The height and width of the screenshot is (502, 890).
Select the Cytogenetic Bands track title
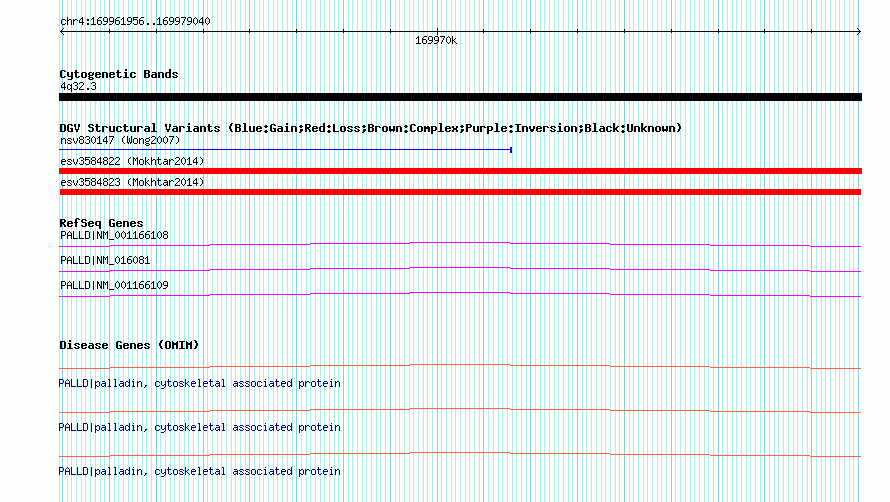[119, 74]
